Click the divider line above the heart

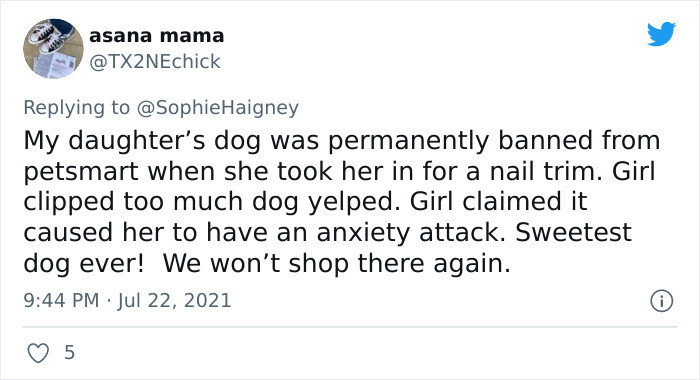(350, 327)
